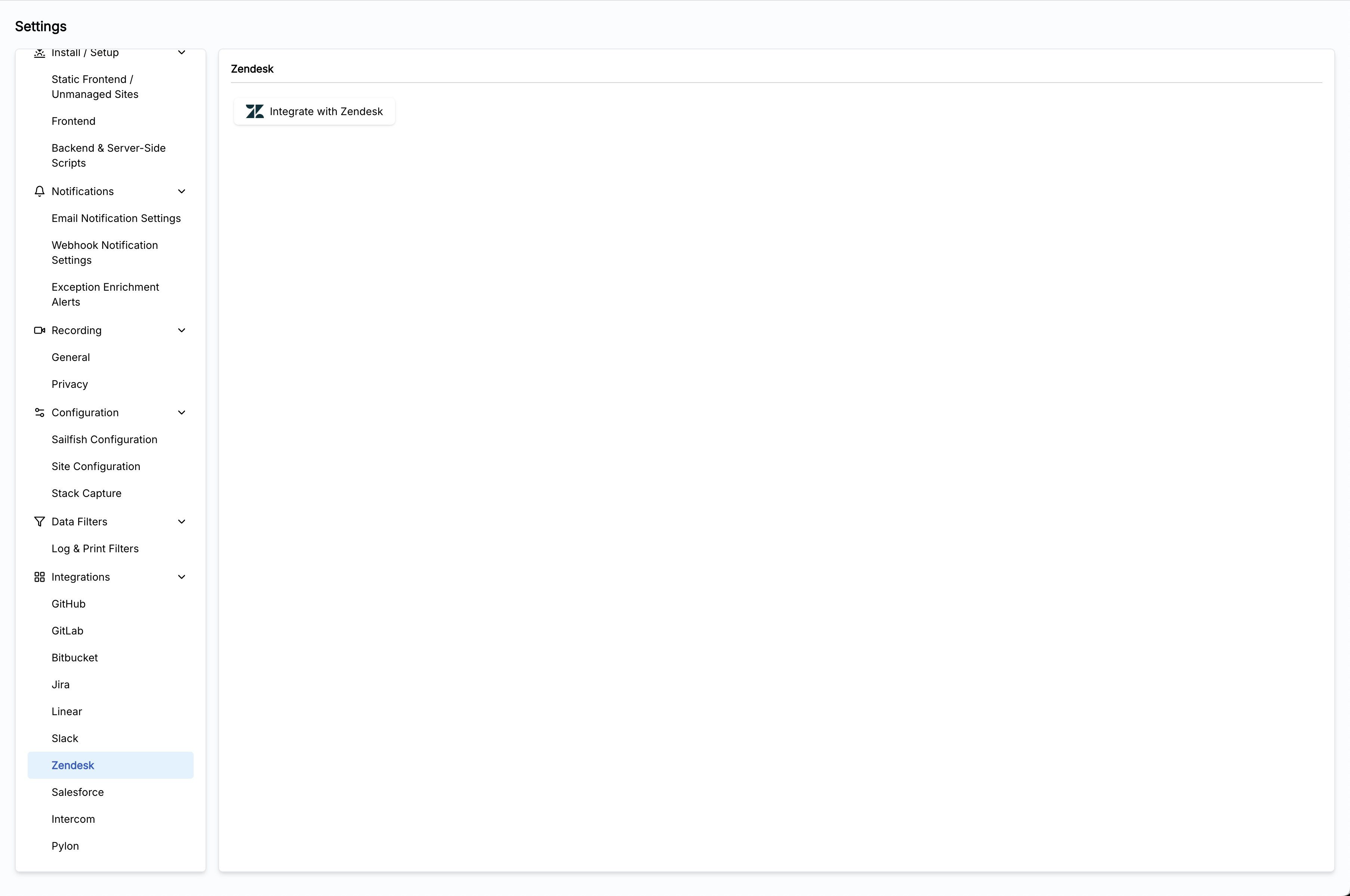This screenshot has width=1350, height=896.
Task: Select Privacy under Recording
Action: (x=110, y=384)
